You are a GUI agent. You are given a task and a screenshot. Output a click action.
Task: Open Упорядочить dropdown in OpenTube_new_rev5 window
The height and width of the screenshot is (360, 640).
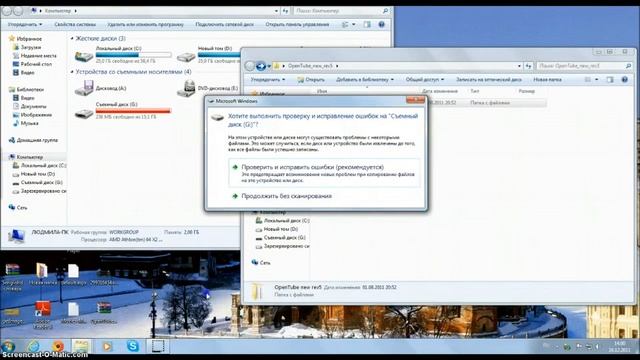coord(268,80)
